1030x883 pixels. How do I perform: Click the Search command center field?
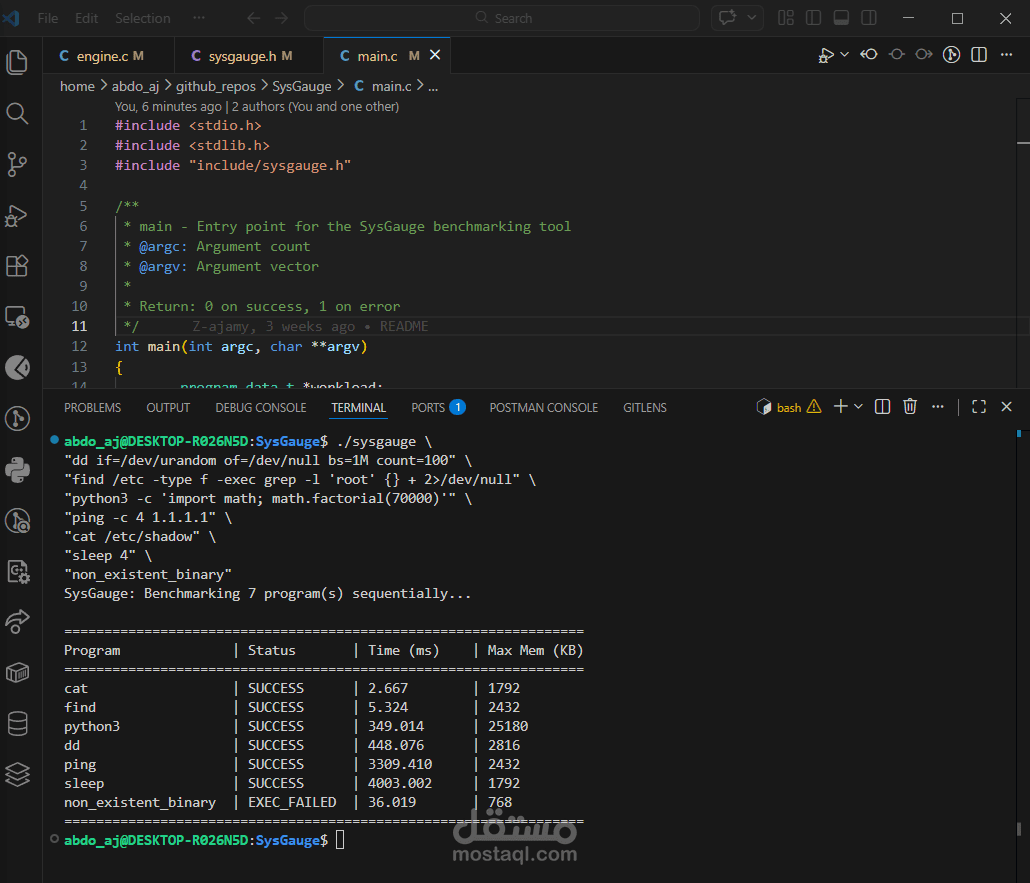502,18
